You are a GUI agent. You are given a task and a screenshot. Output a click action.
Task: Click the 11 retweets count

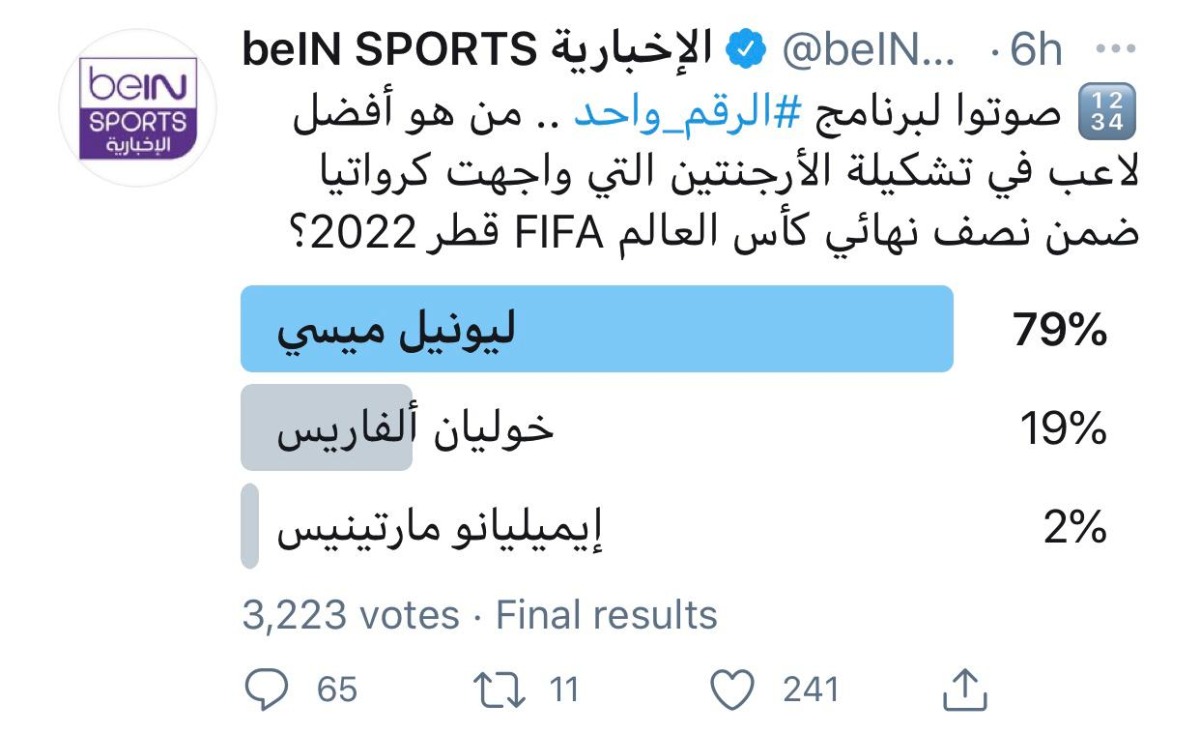[x=565, y=690]
